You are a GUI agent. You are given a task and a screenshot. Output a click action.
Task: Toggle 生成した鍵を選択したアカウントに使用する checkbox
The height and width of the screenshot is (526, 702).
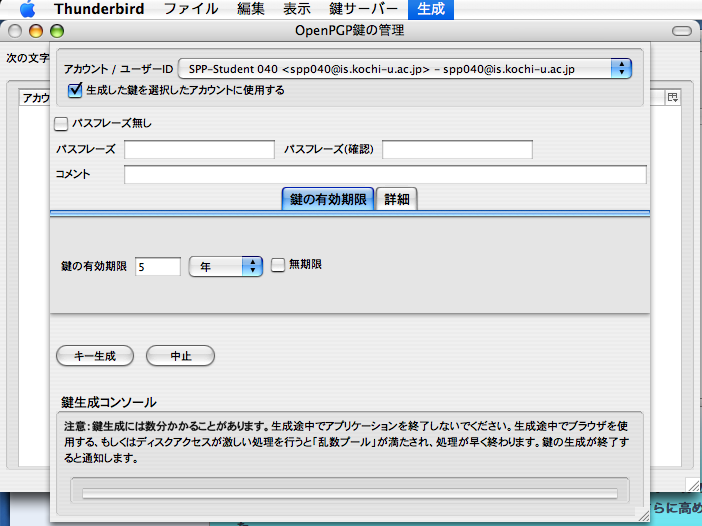[75, 90]
